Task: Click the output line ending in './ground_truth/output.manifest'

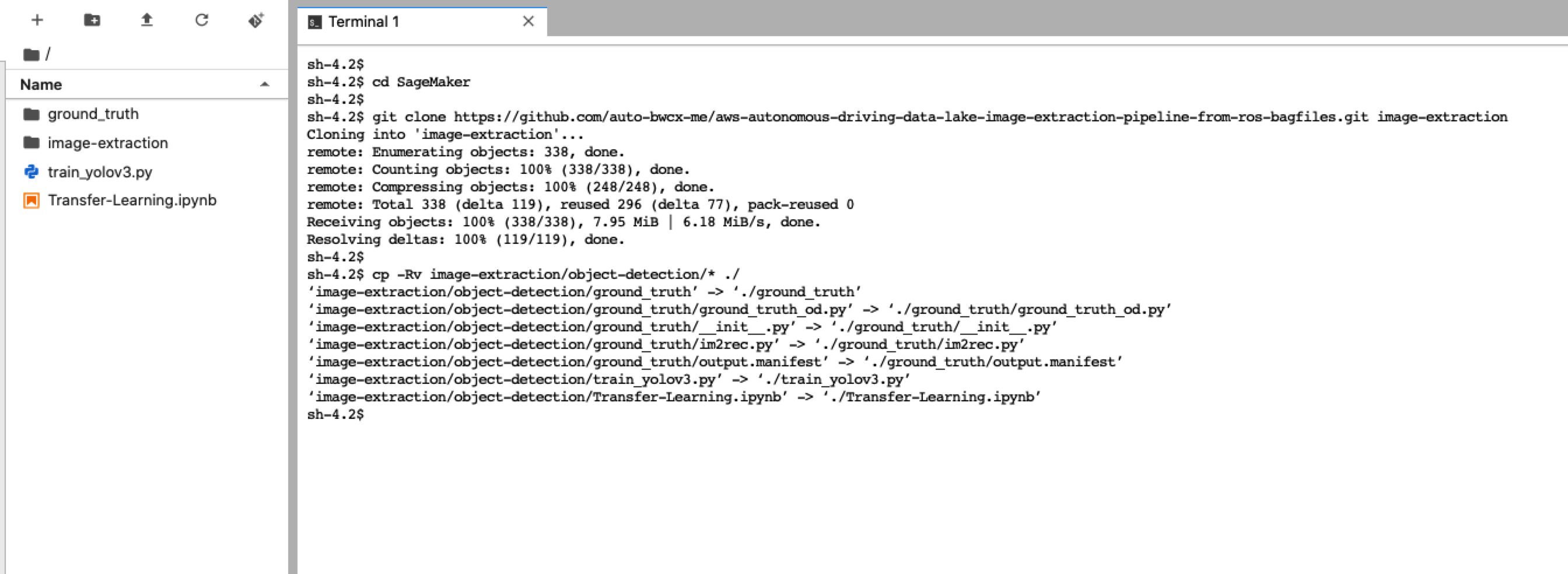Action: (715, 362)
